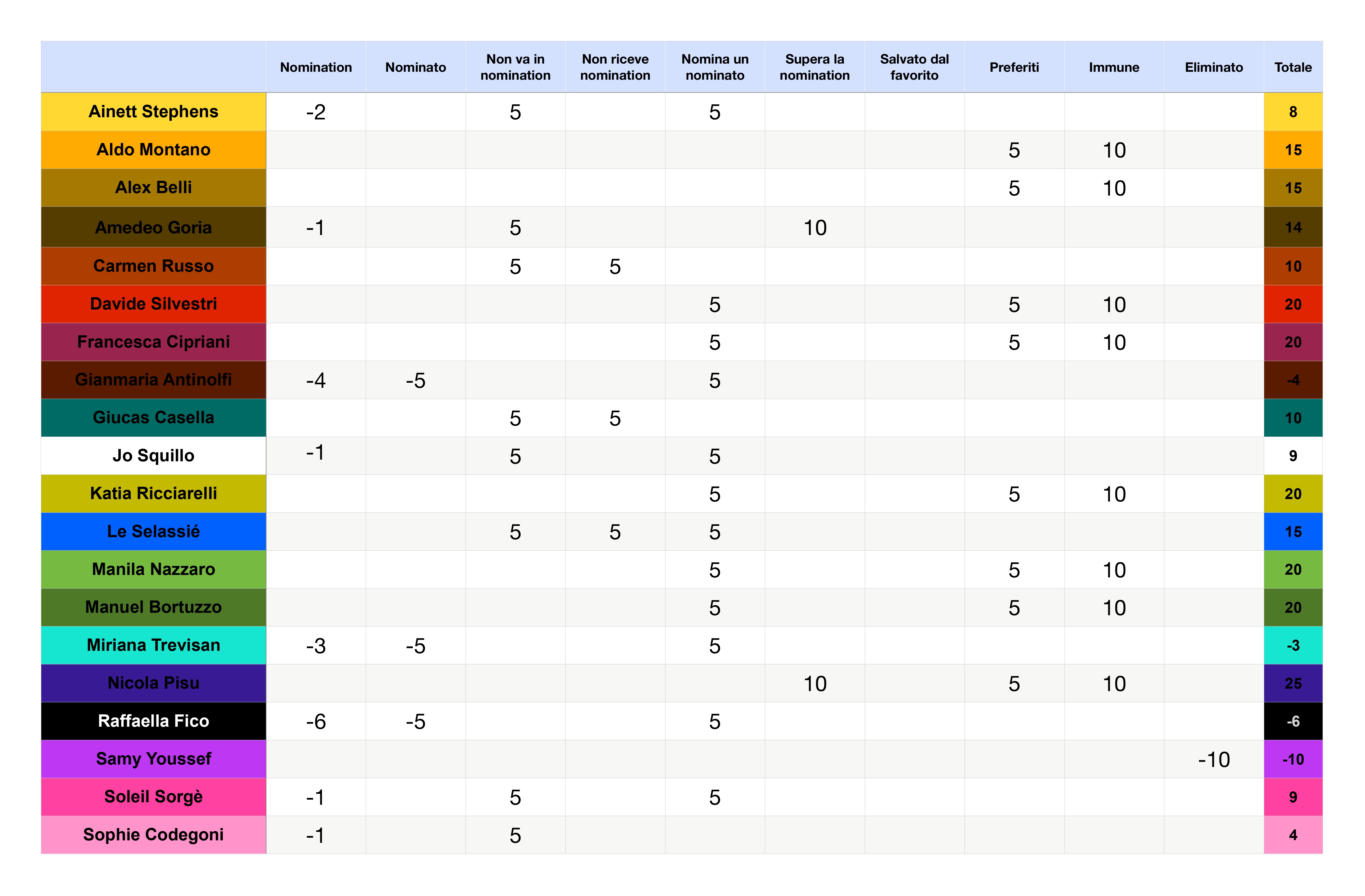Select the Salvato dal favorito header
Viewport: 1365px width, 896px height.
click(914, 67)
